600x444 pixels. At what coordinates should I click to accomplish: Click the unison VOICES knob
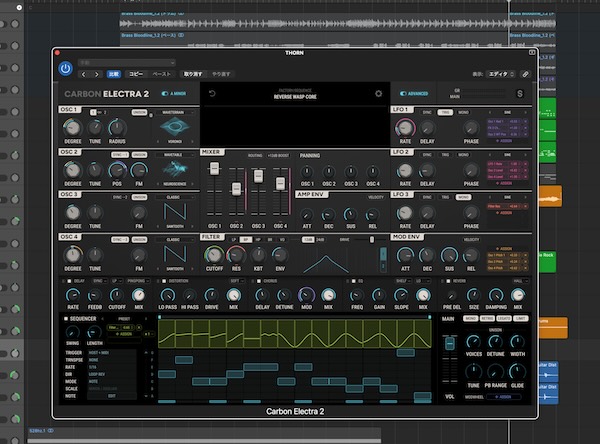pyautogui.click(x=473, y=341)
